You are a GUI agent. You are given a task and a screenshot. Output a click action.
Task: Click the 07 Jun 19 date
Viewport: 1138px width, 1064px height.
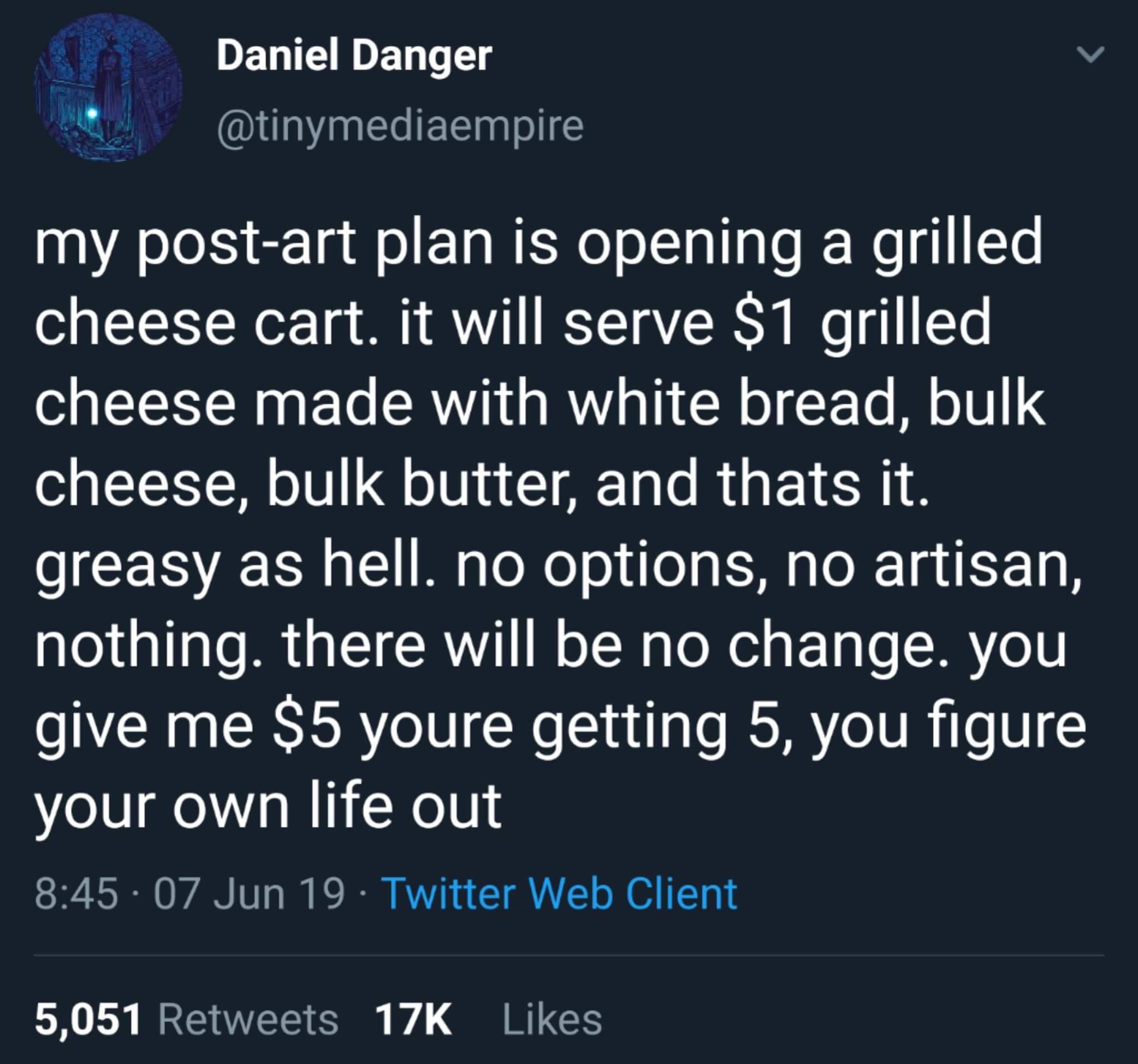click(x=249, y=893)
